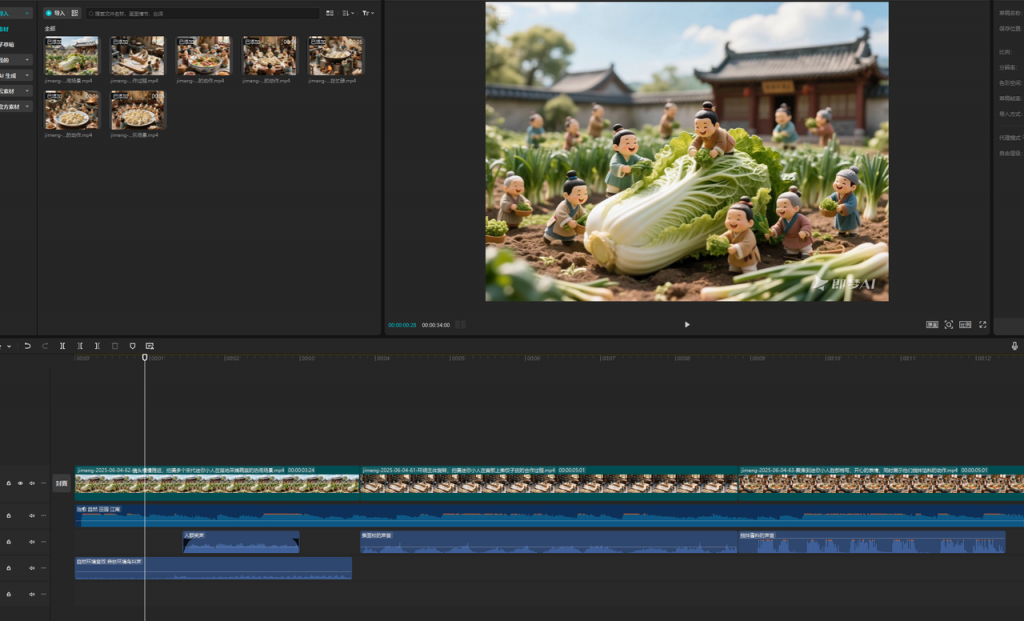
Task: Select the second video clip ending 00:00:05:01
Action: pos(549,483)
